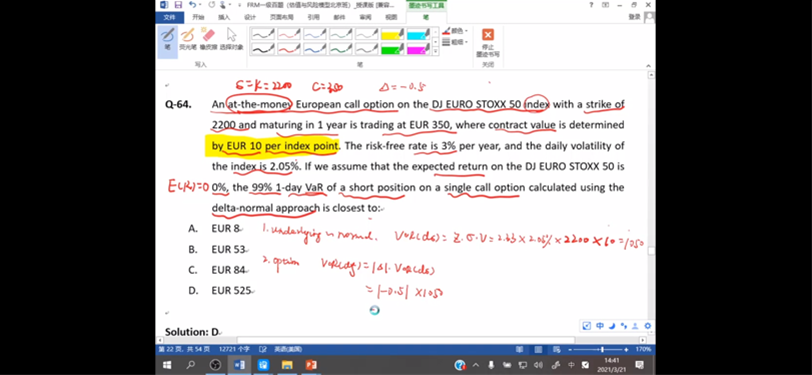This screenshot has height=375, width=812.
Task: Switch to Print Layout view in status bar
Action: pos(538,349)
